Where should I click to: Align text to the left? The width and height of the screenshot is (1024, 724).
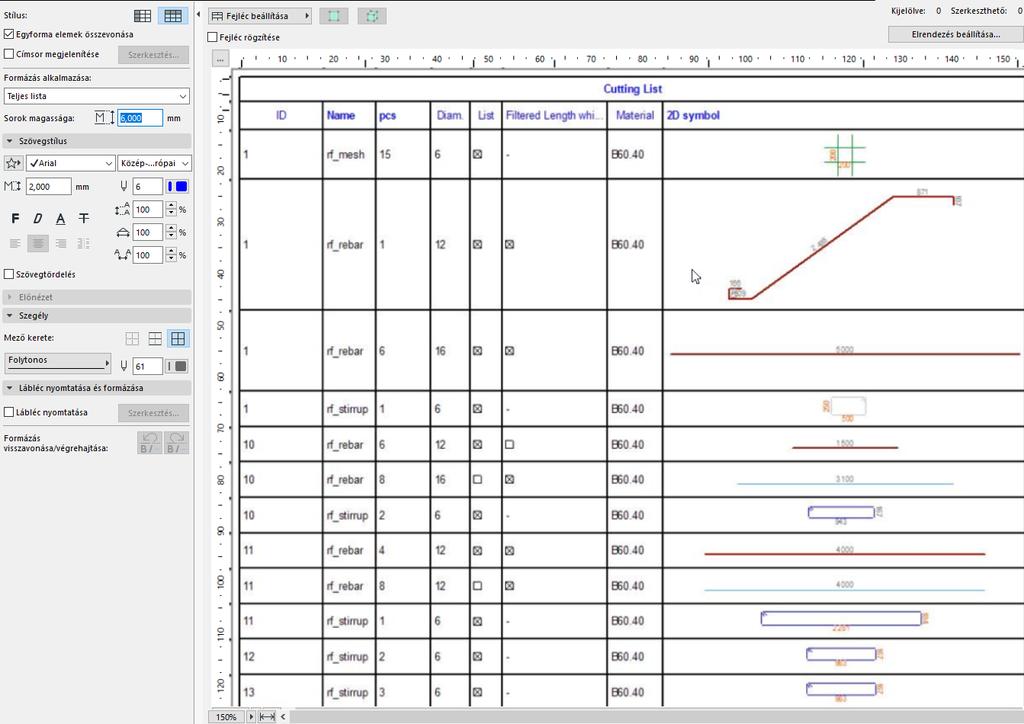pos(15,244)
